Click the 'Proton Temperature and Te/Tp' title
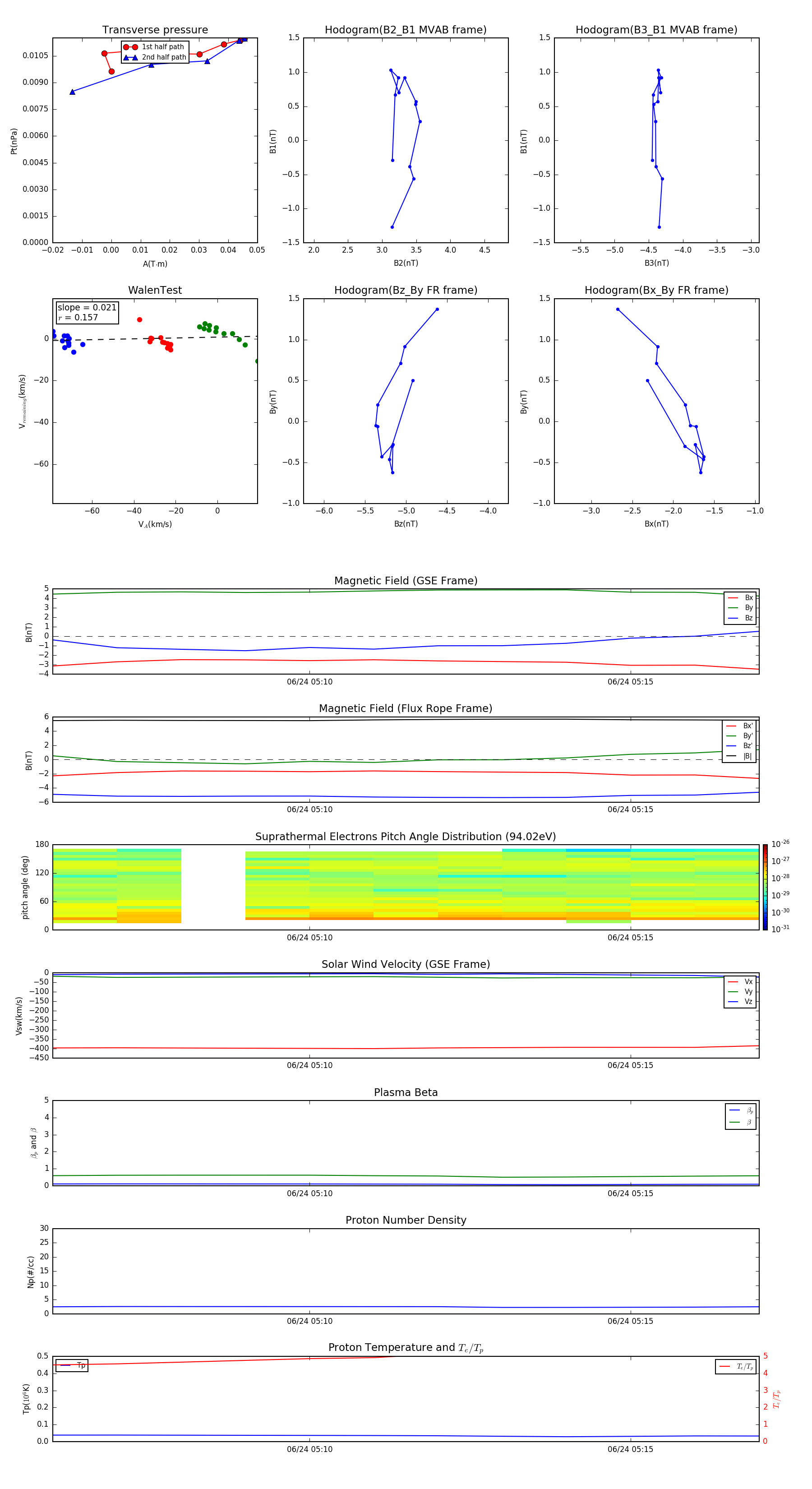Screen dimensions: 812x1489 [406, 1347]
